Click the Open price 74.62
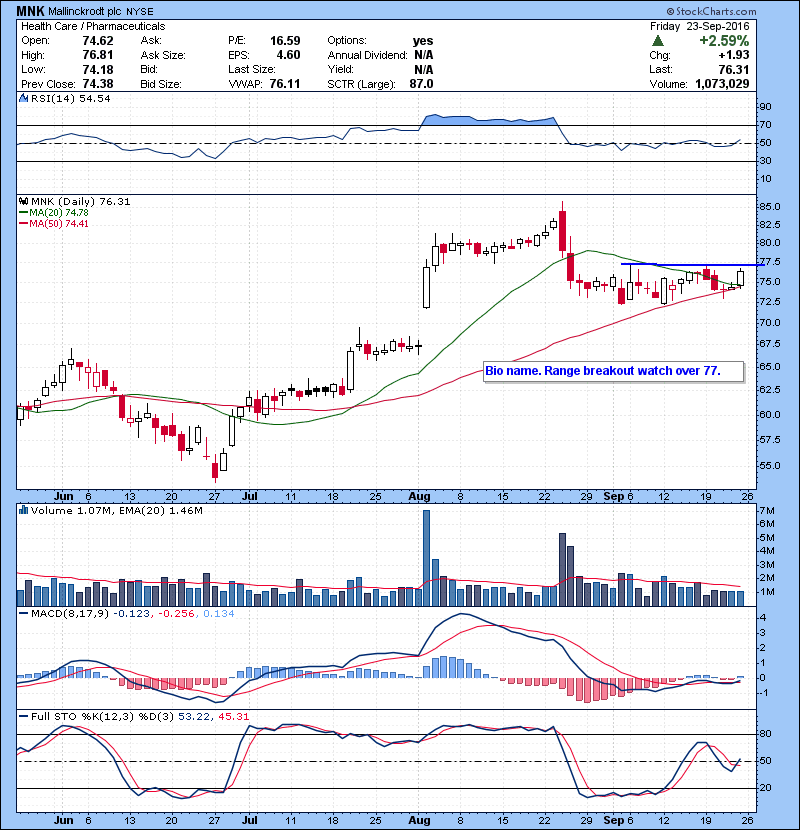The width and height of the screenshot is (800, 830). tap(98, 41)
